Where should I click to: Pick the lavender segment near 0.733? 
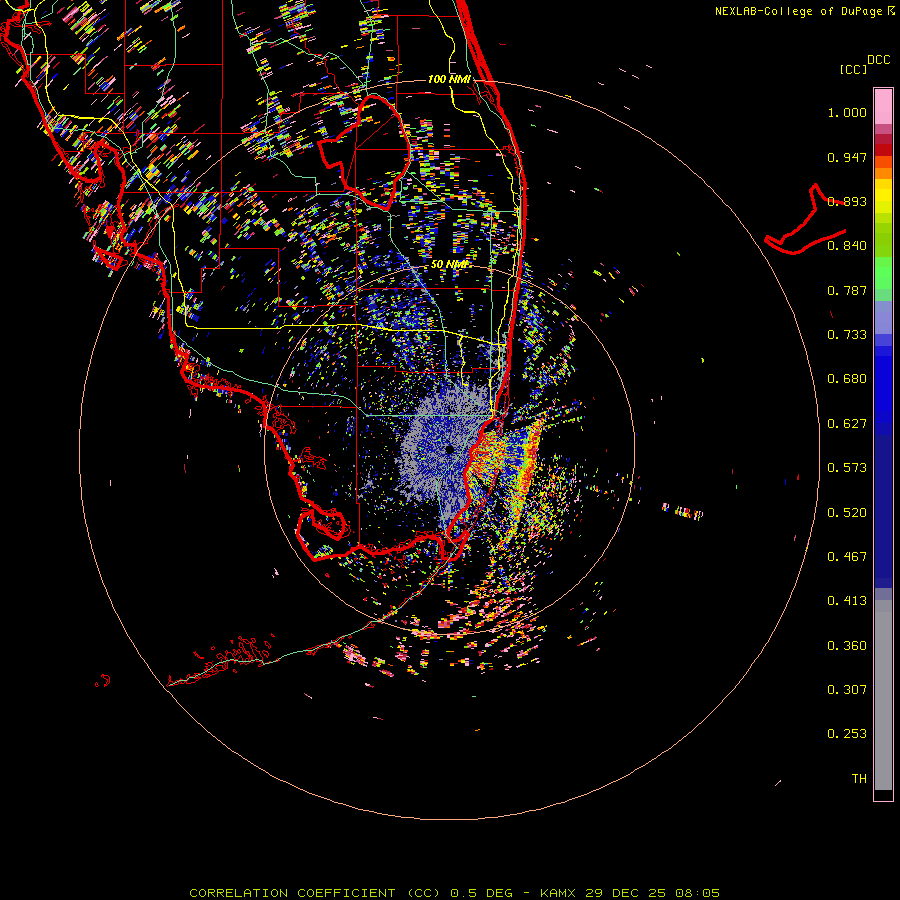click(x=883, y=317)
